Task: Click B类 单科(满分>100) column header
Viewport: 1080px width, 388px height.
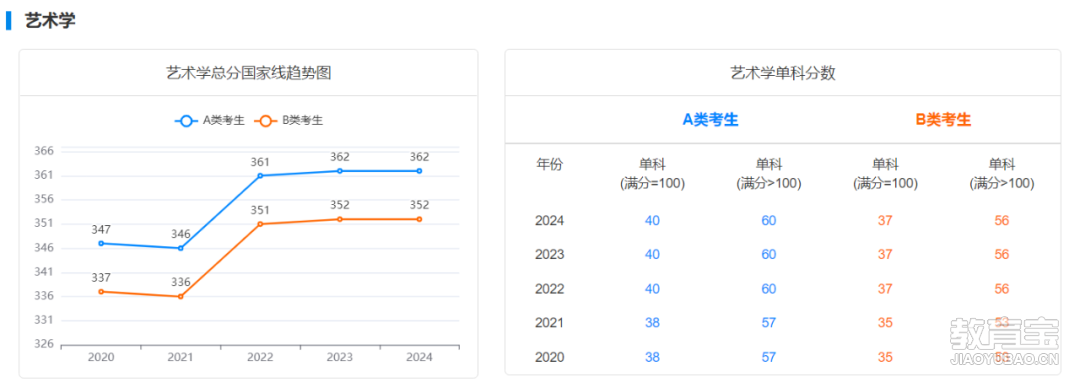Action: pyautogui.click(x=1001, y=174)
